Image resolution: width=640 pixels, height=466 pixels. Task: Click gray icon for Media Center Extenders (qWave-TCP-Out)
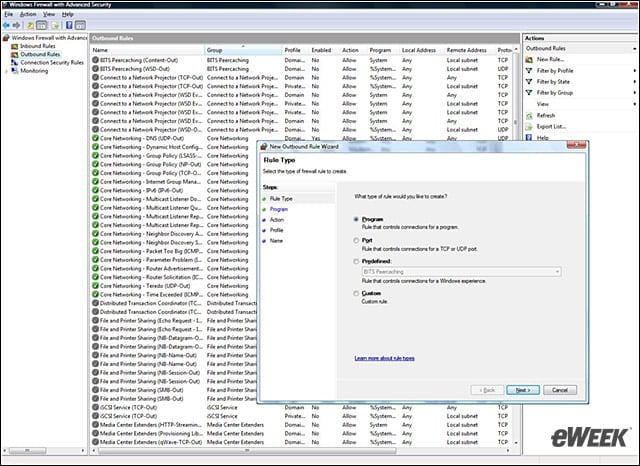tap(96, 442)
